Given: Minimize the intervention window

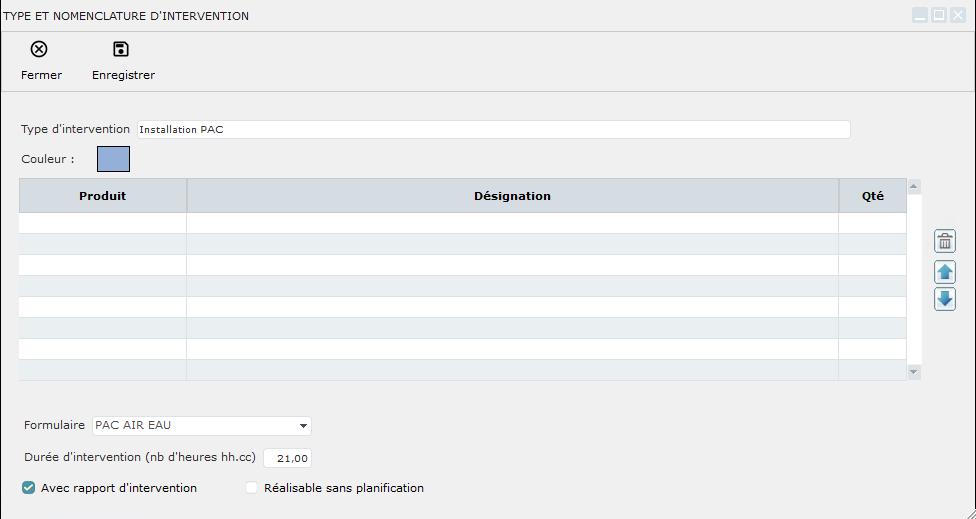Looking at the screenshot, I should pyautogui.click(x=920, y=16).
